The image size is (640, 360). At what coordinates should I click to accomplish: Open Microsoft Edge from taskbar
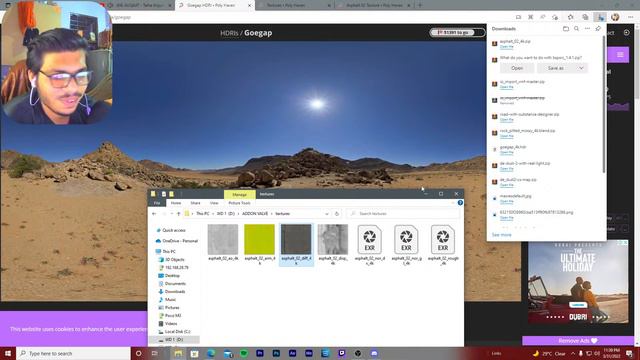[x=211, y=353]
